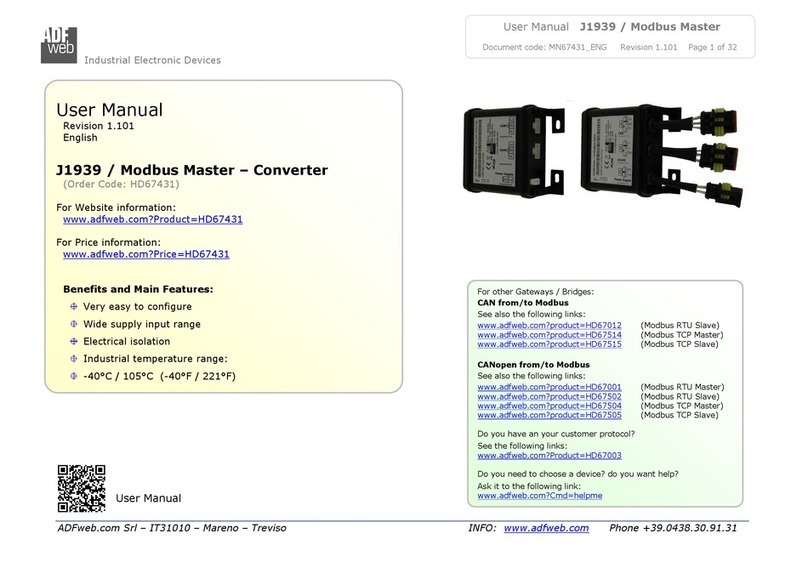Open the www.adfweb.com?Product=HD67431 website link

[x=153, y=219]
